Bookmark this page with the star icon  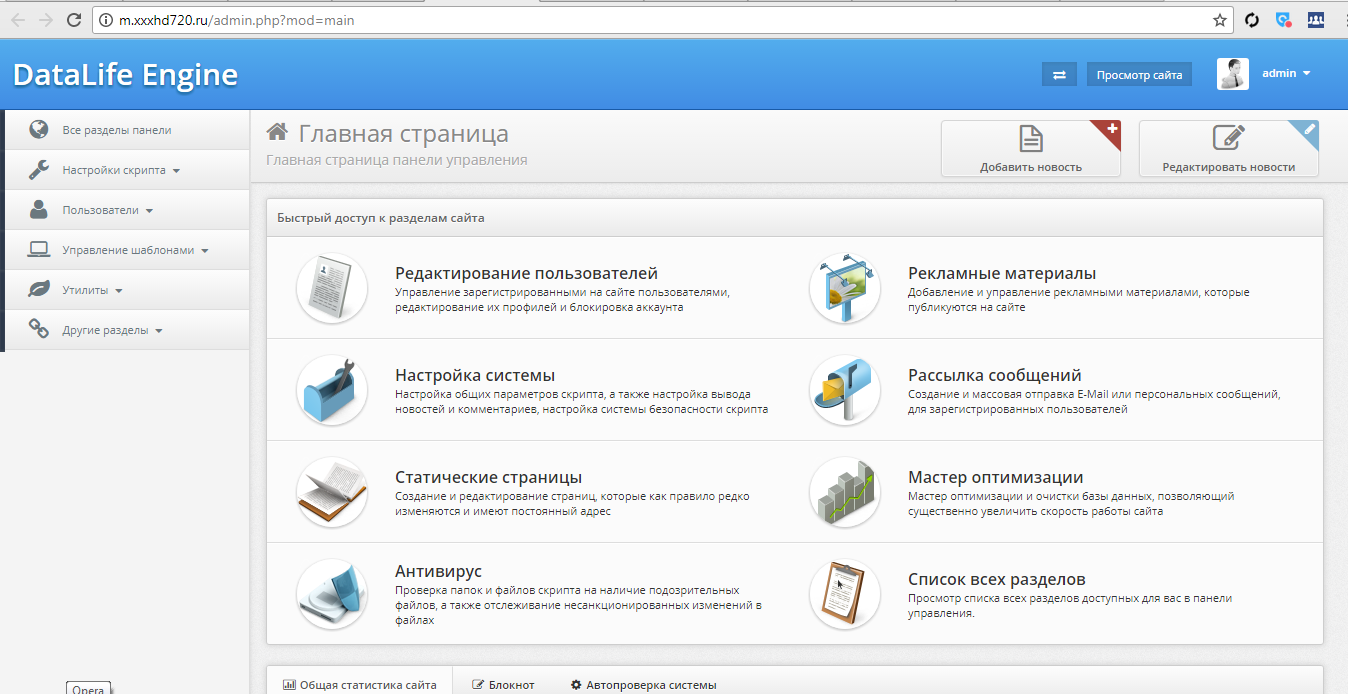[x=1219, y=20]
